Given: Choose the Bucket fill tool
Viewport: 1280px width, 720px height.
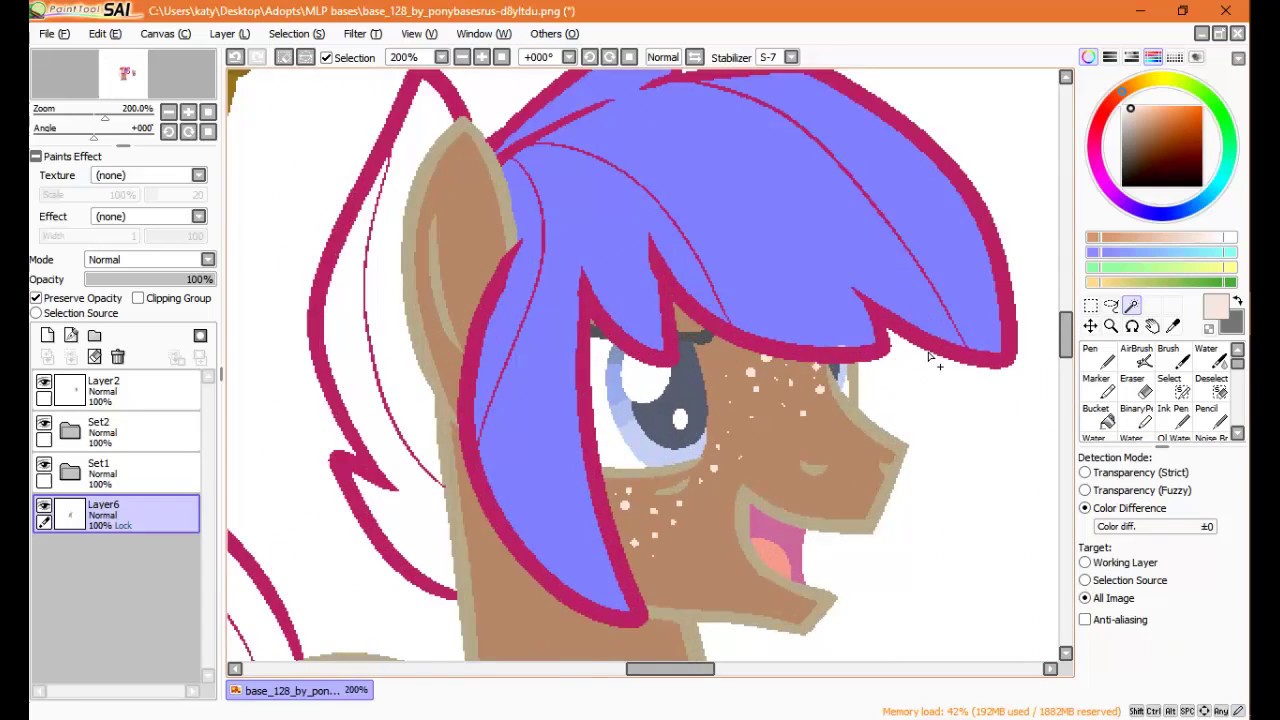Looking at the screenshot, I should click(1098, 417).
